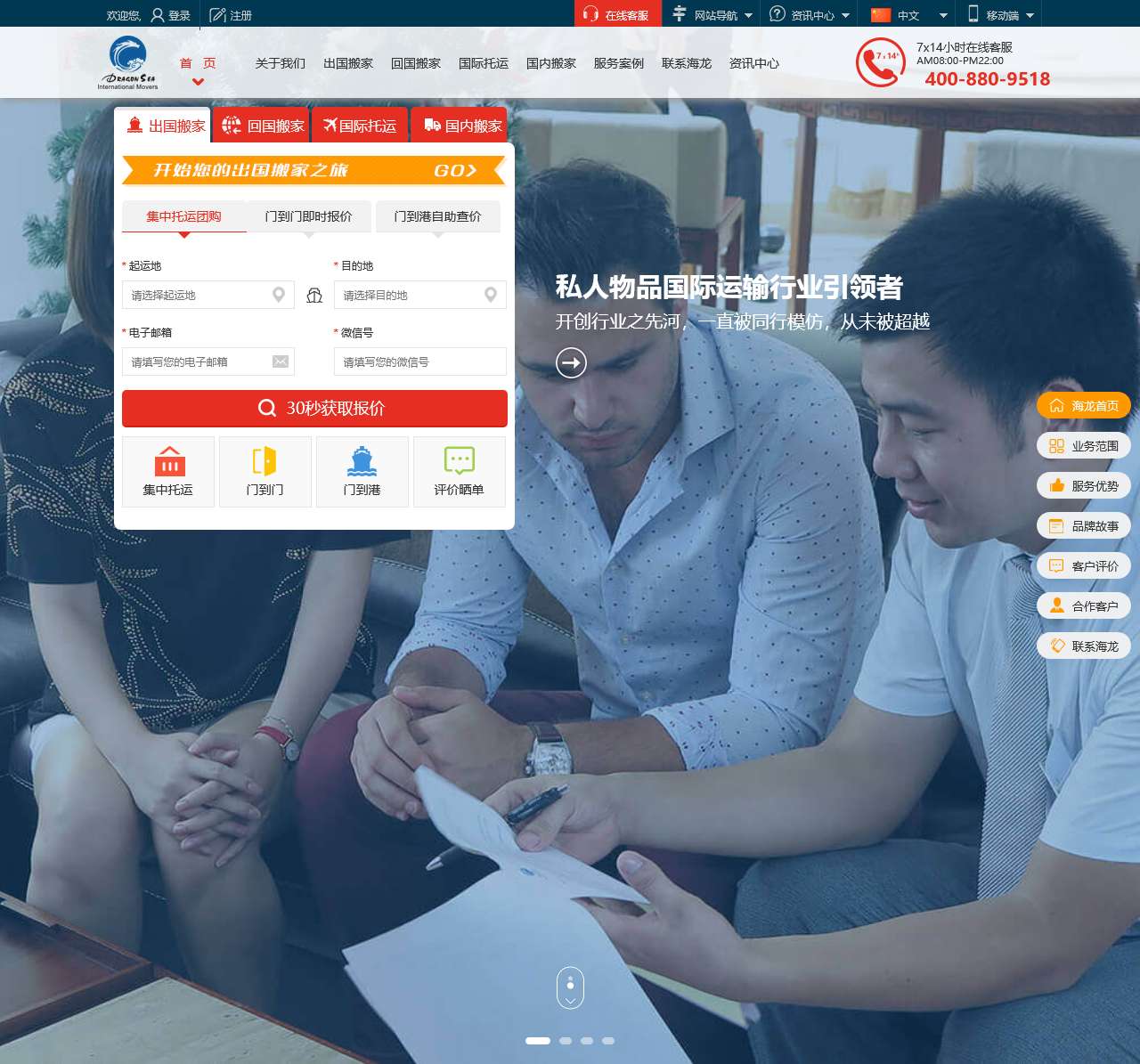The image size is (1140, 1064).
Task: Jump to 客户评价 section
Action: pos(1084,566)
